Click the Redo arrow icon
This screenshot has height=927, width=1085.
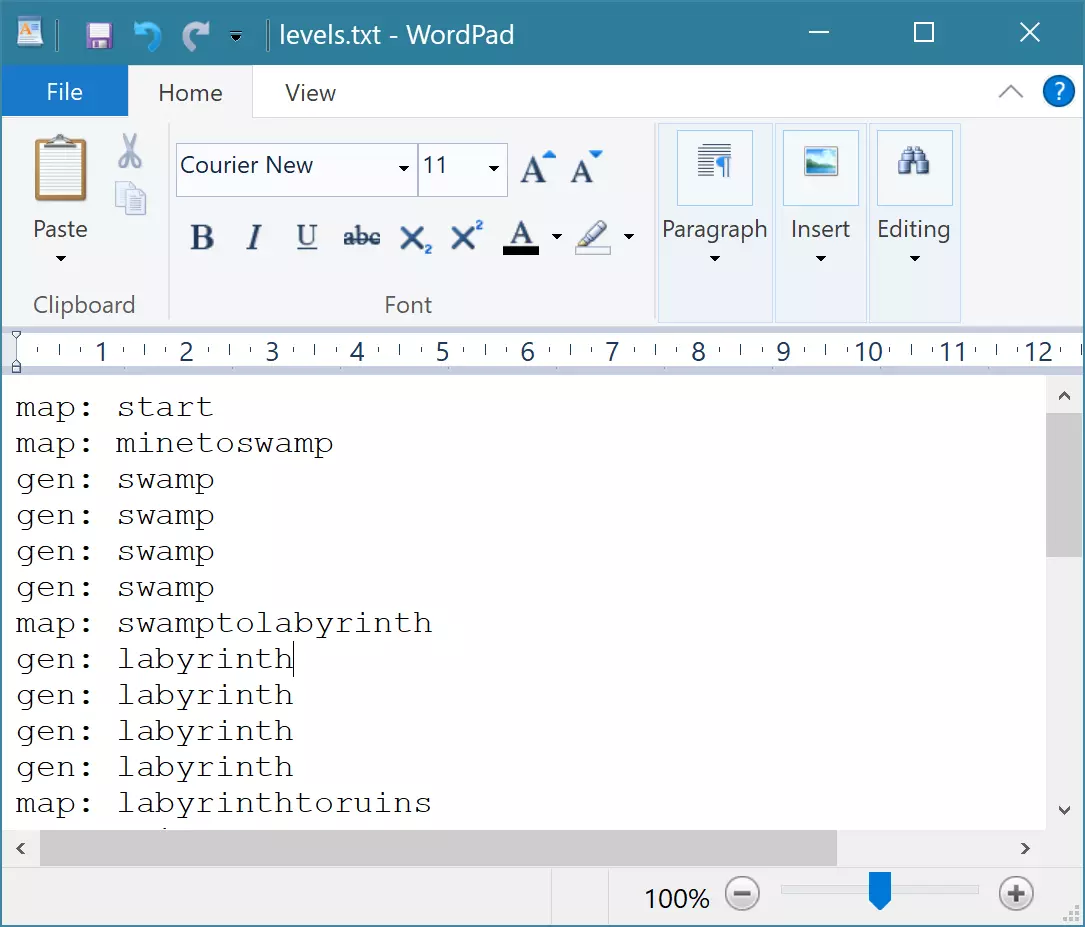[194, 36]
